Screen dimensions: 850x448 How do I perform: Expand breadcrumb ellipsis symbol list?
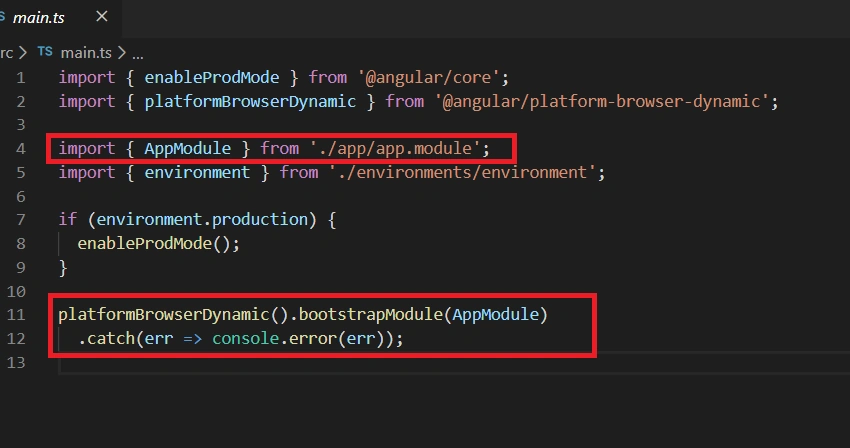[138, 54]
